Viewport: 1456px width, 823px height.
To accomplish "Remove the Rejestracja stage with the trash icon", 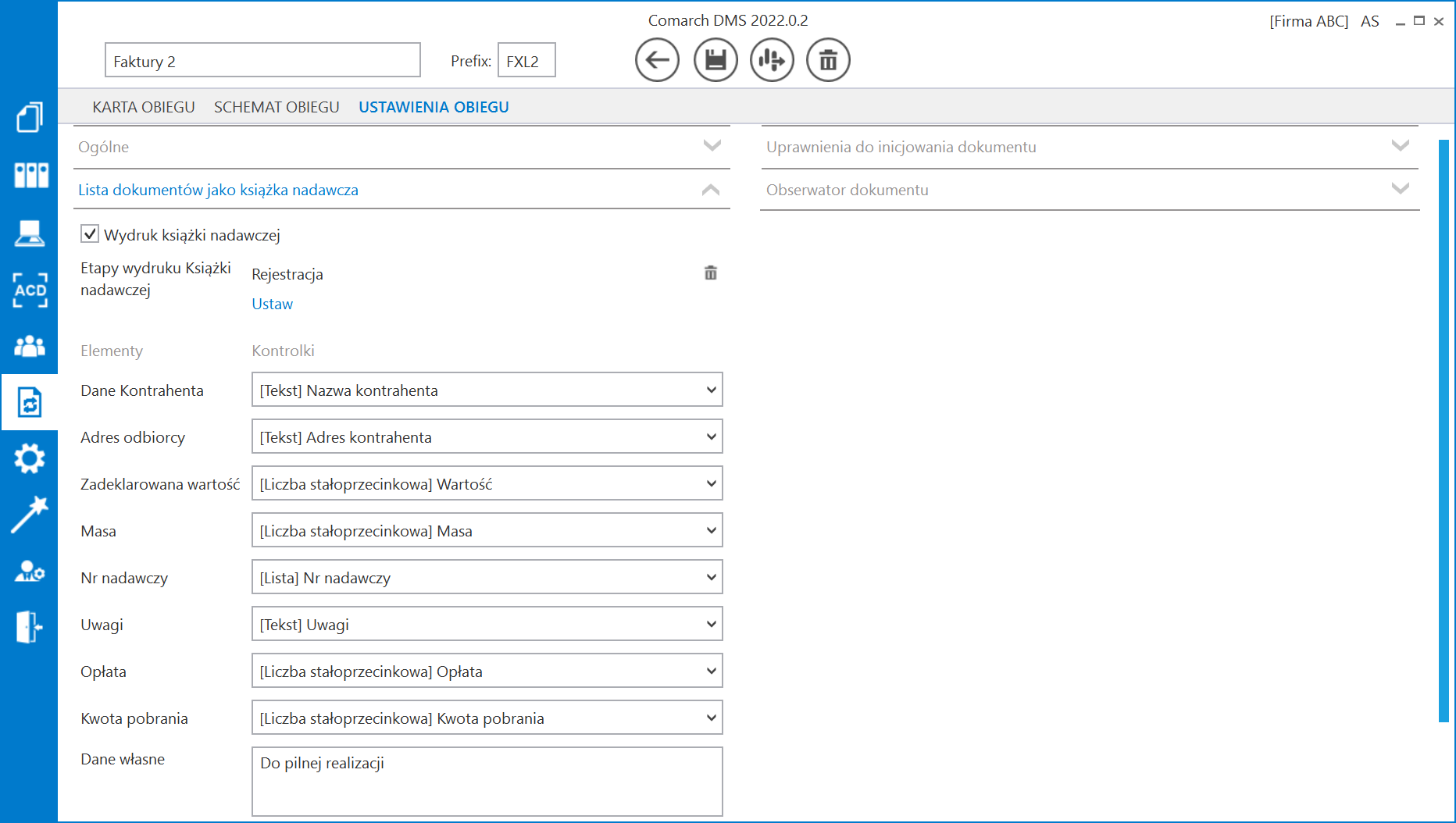I will [x=711, y=273].
